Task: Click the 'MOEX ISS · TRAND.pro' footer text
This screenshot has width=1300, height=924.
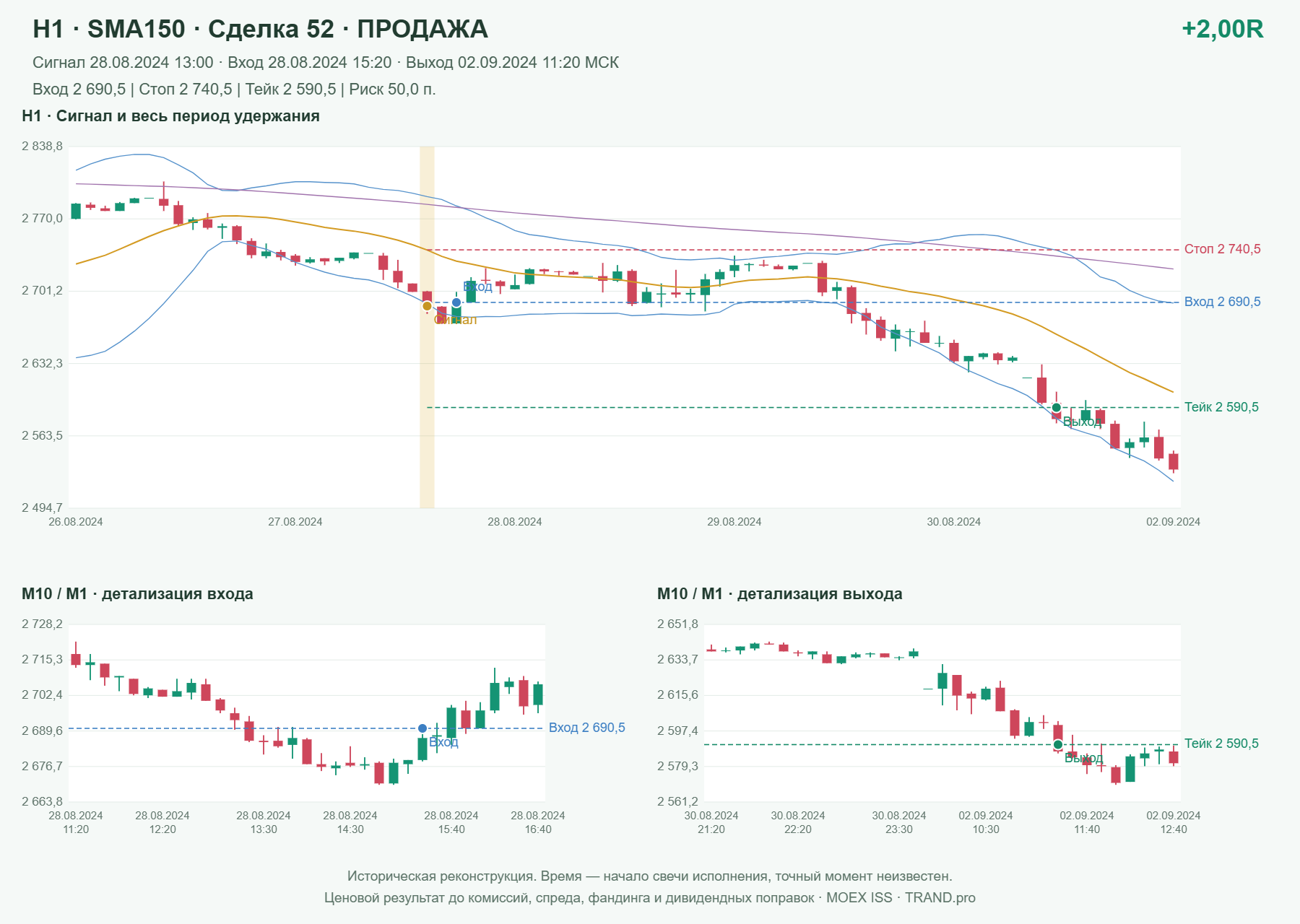Action: (x=901, y=898)
